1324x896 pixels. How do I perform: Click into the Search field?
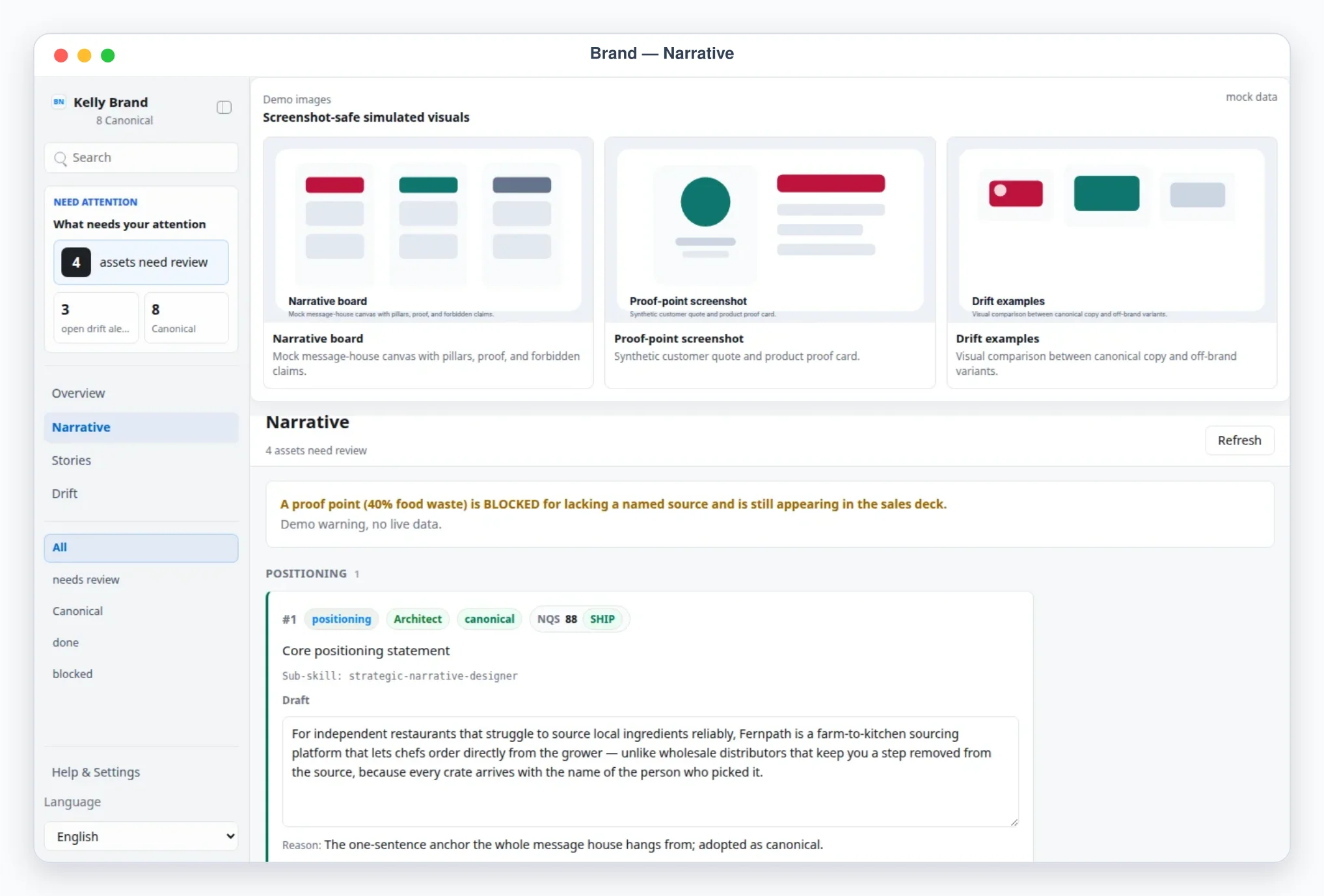tap(141, 158)
